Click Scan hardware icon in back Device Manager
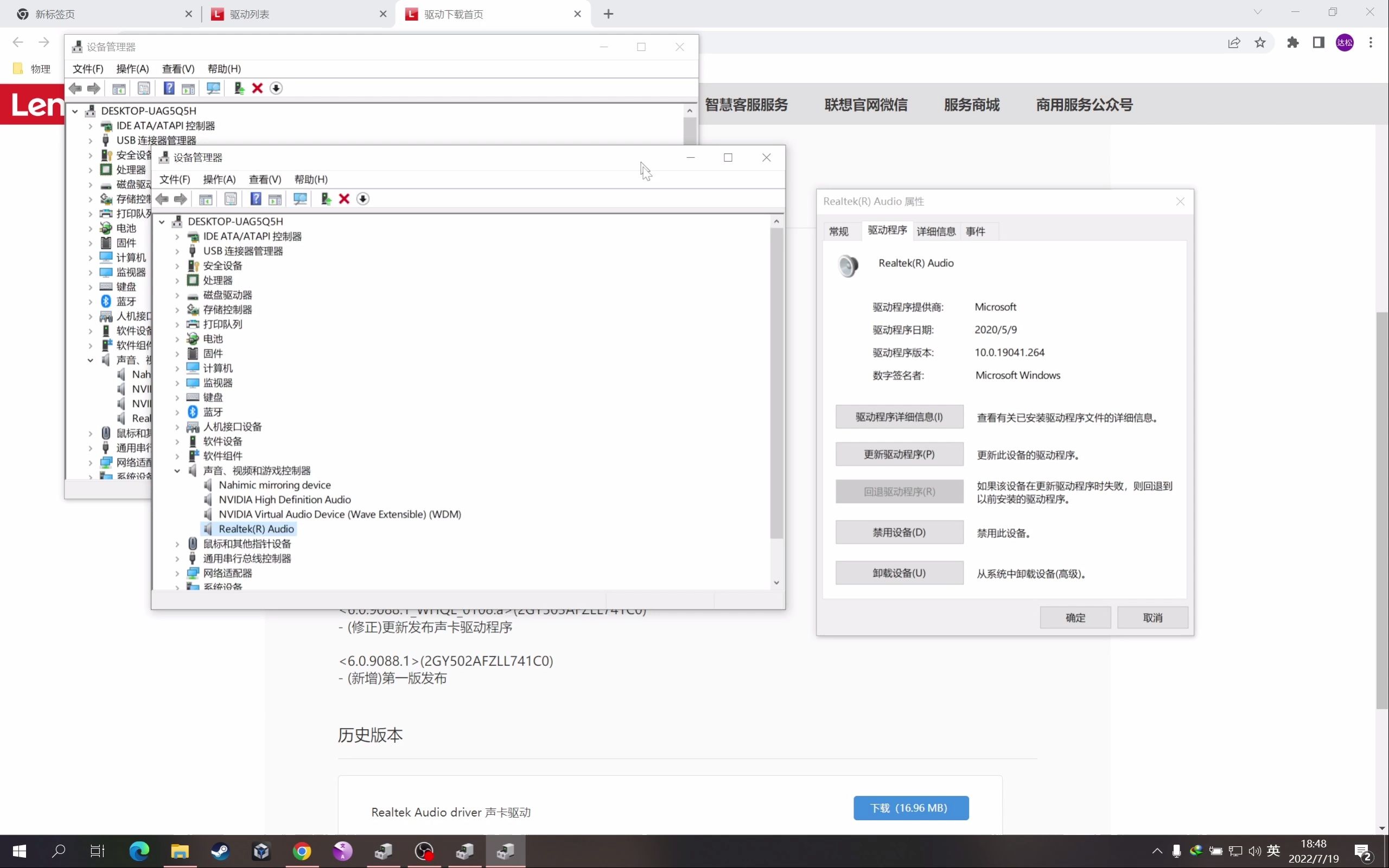The height and width of the screenshot is (868, 1389). 214,88
